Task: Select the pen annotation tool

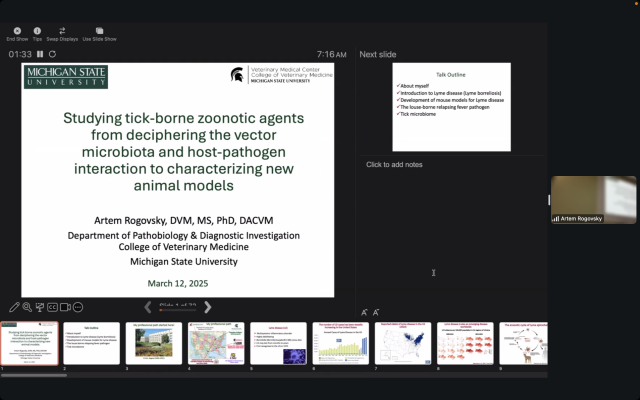Action: (14, 307)
